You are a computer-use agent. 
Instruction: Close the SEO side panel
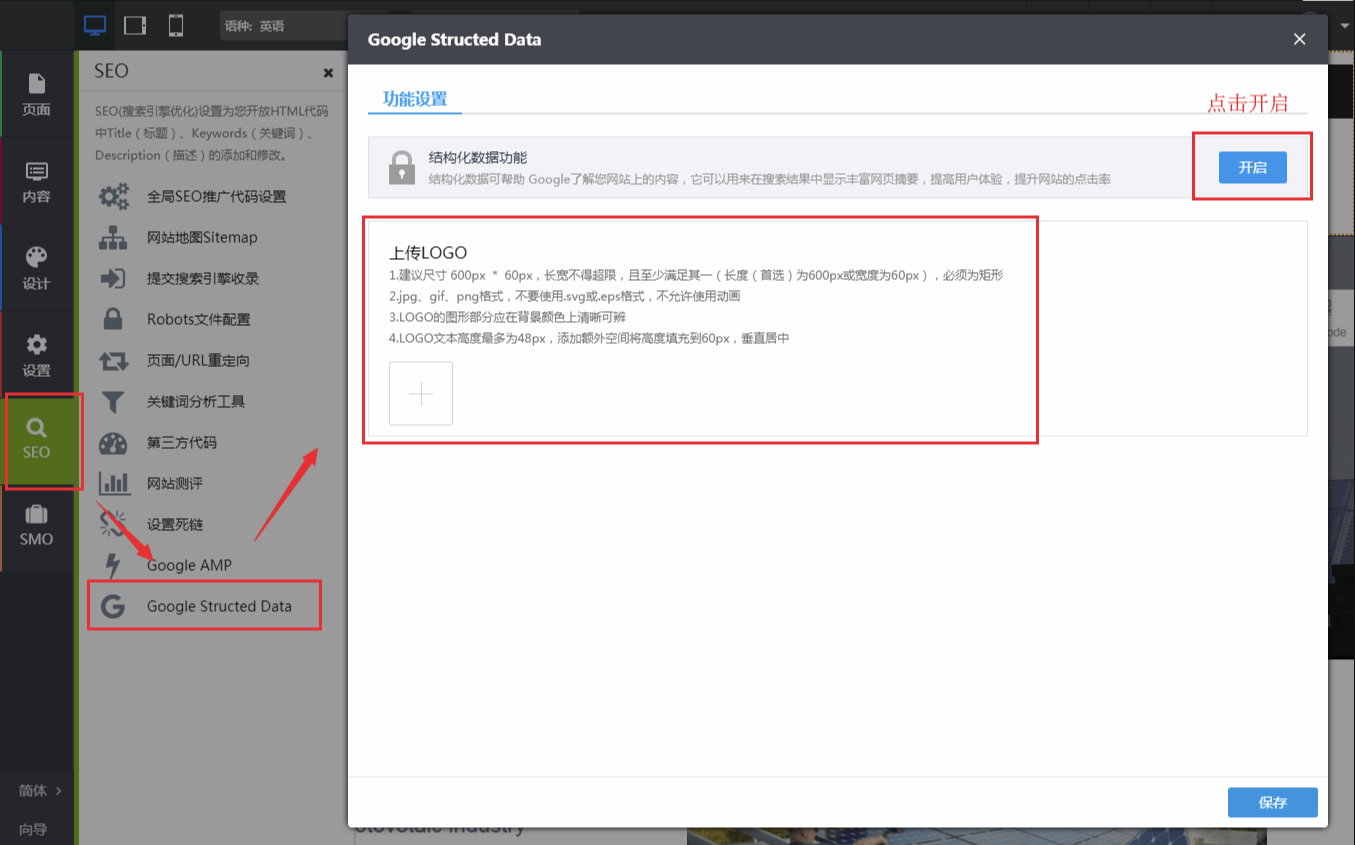tap(328, 73)
